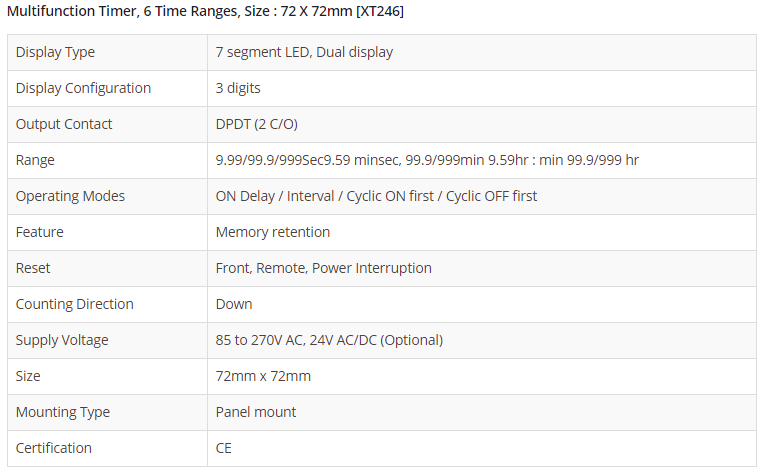Click the "Memory retention" feature value
The height and width of the screenshot is (474, 764).
273,232
